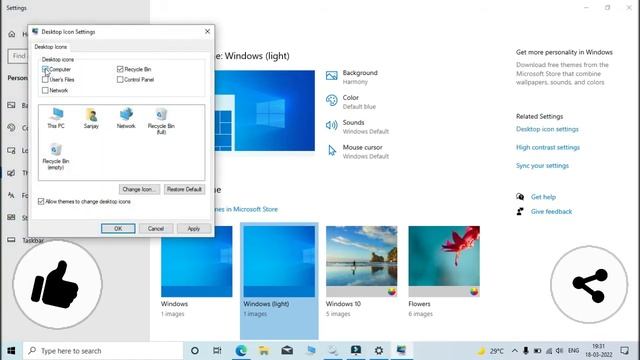640x360 pixels.
Task: Click the volume icon in system tray
Action: point(560,351)
